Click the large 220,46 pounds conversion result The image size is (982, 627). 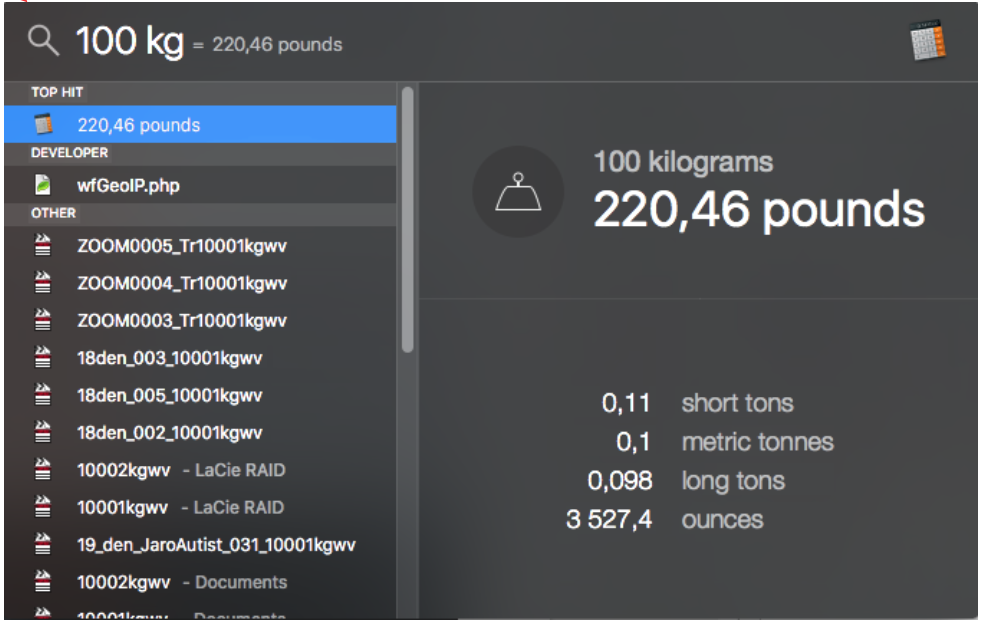click(759, 209)
